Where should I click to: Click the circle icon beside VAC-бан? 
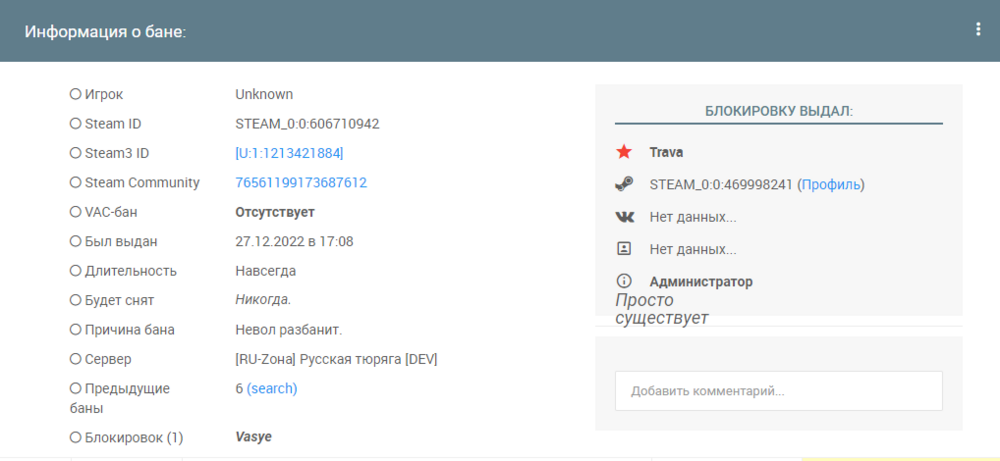pyautogui.click(x=75, y=212)
